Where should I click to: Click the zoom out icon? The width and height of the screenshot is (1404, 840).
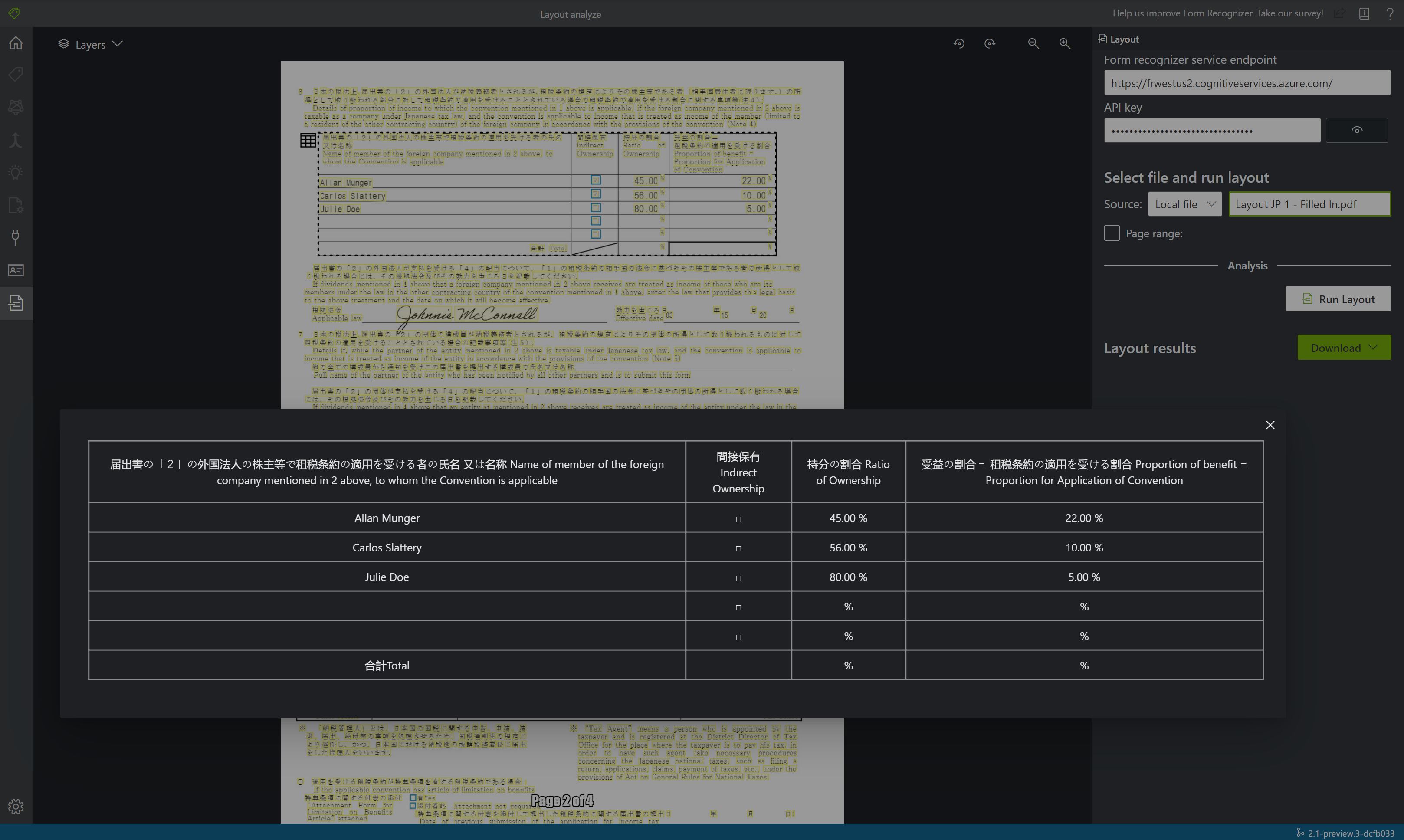coord(1033,43)
